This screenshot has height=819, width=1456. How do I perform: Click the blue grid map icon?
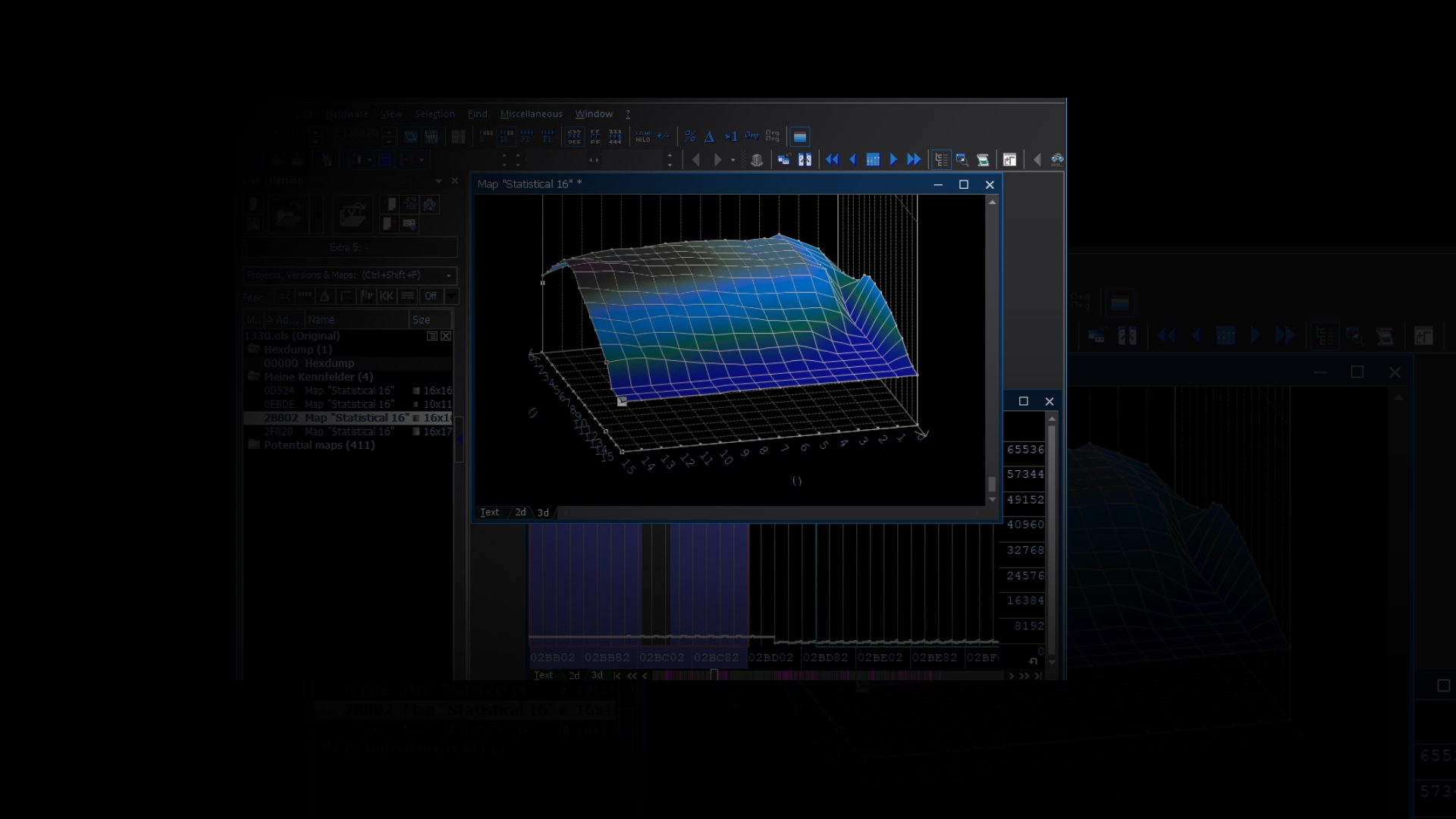873,160
